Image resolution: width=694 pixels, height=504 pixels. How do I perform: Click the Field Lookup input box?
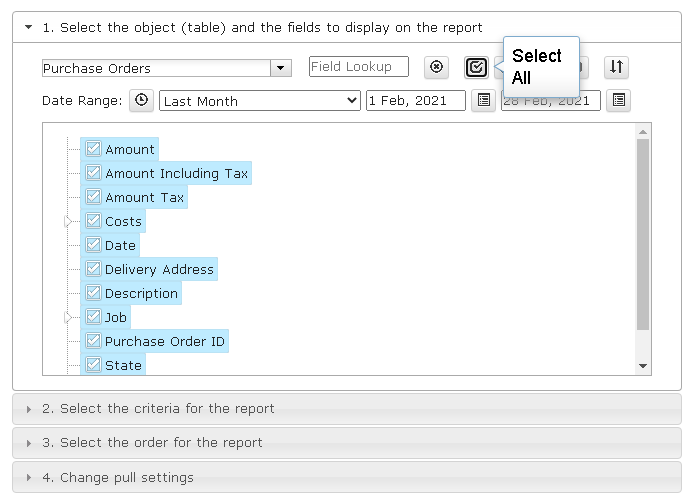click(x=359, y=67)
